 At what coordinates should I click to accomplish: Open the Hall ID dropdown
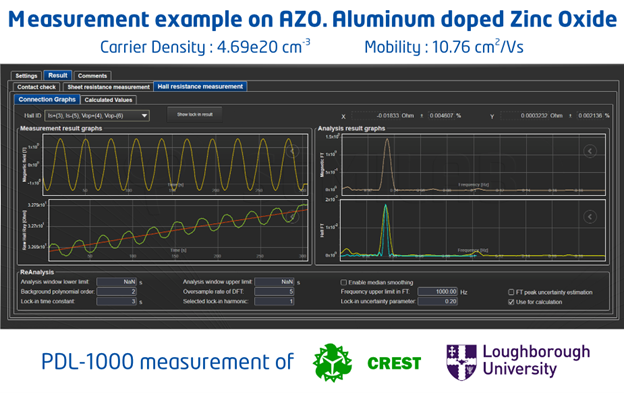click(97, 116)
